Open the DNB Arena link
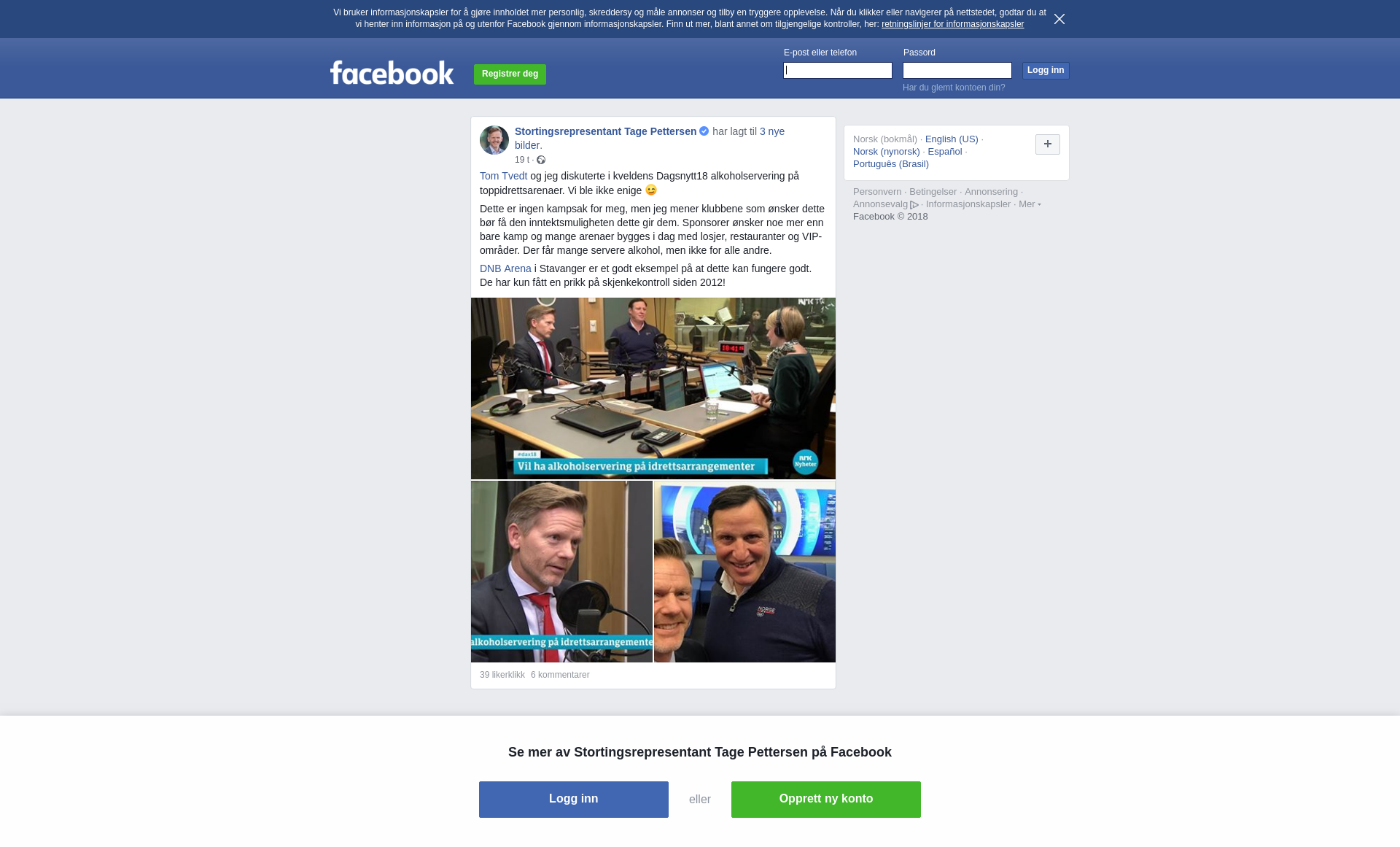This screenshot has height=847, width=1400. pyautogui.click(x=505, y=268)
